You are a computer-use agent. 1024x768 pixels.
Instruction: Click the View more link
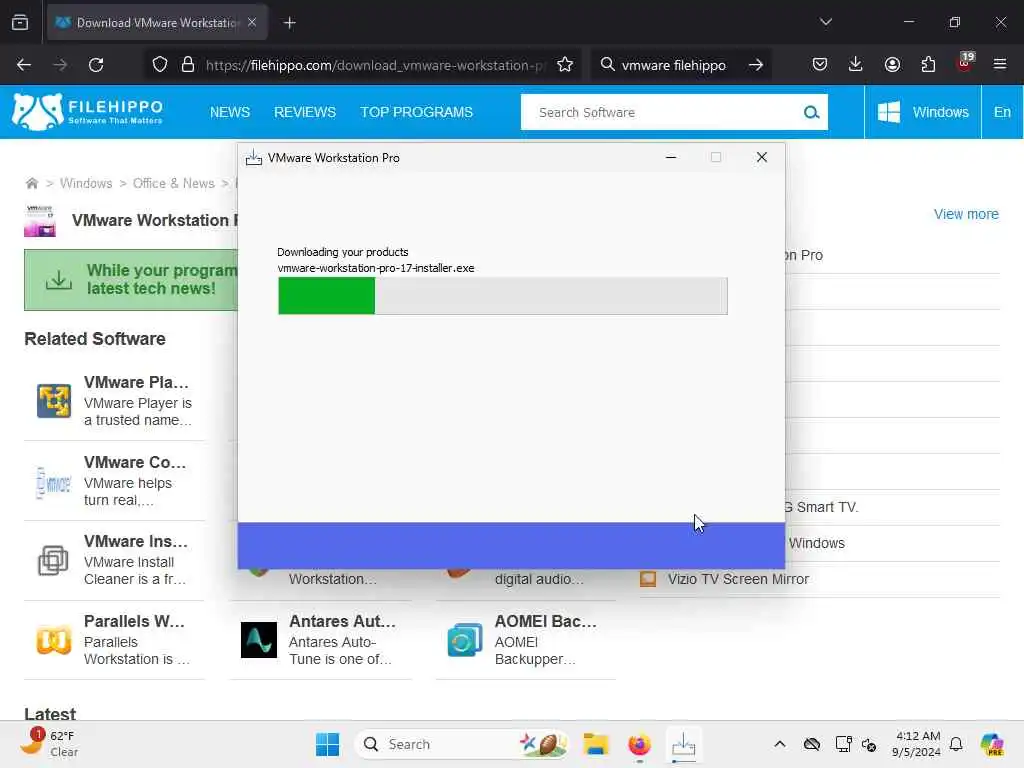[966, 214]
